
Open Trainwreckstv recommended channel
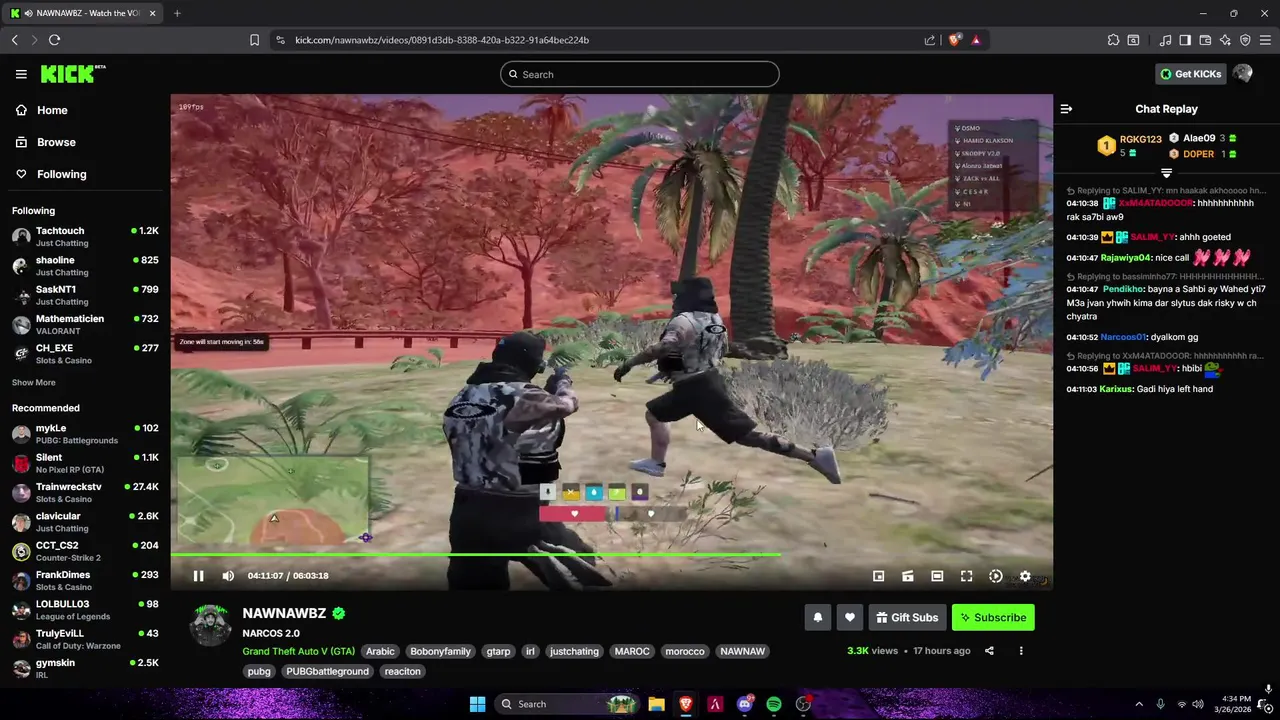85,493
